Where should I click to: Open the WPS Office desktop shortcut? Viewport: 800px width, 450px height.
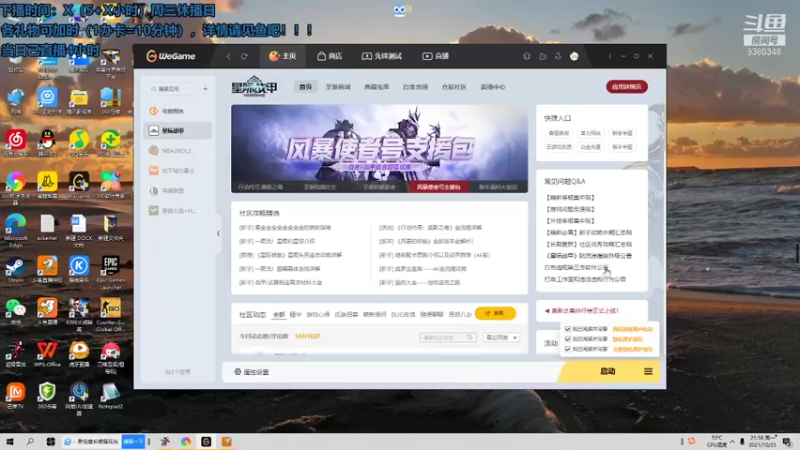[x=47, y=354]
